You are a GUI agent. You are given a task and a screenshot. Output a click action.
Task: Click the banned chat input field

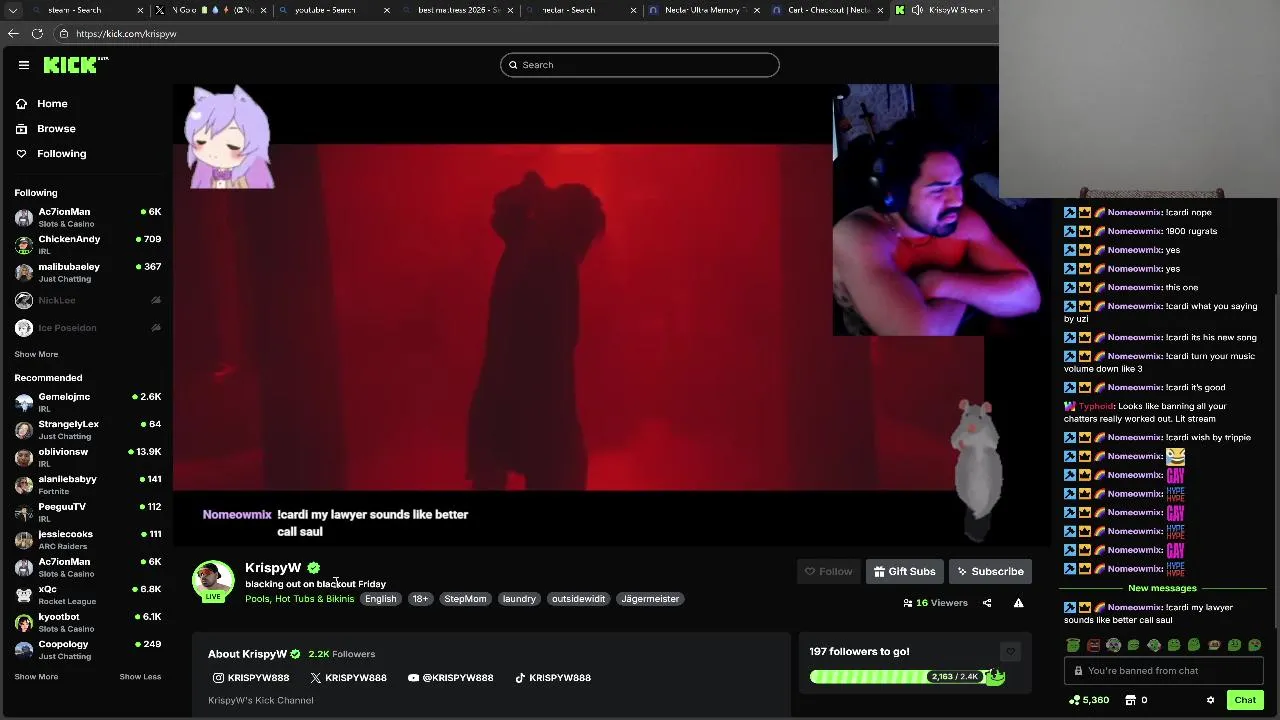[1164, 671]
